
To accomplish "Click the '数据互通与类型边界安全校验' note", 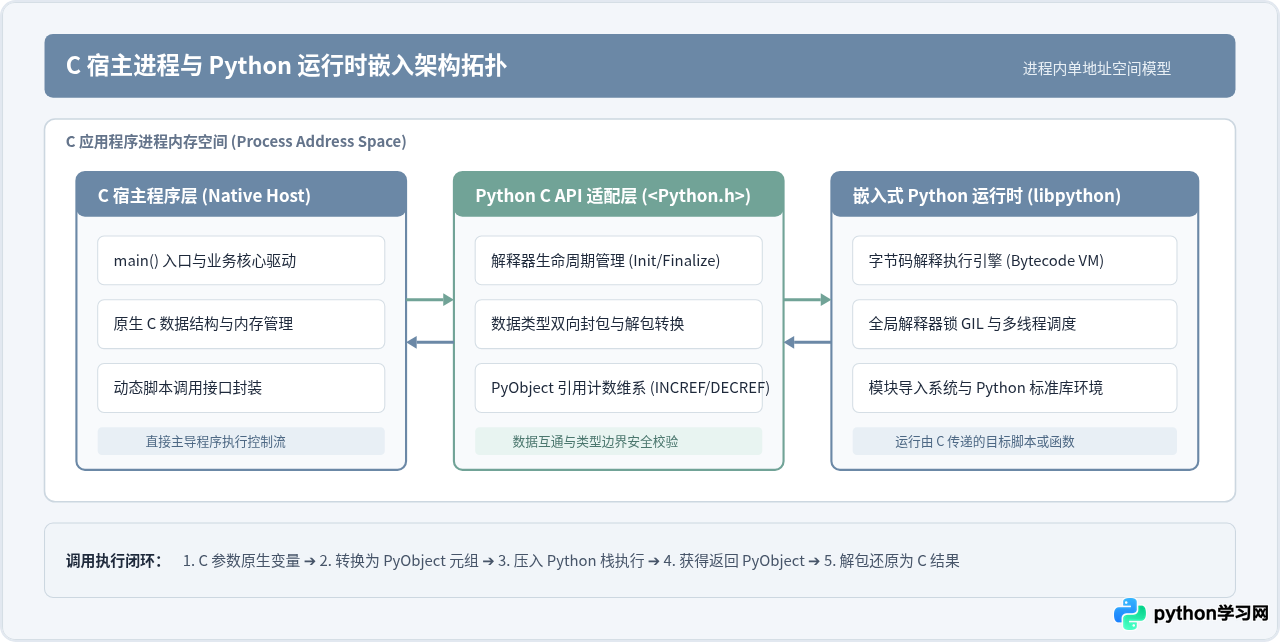I will (619, 441).
